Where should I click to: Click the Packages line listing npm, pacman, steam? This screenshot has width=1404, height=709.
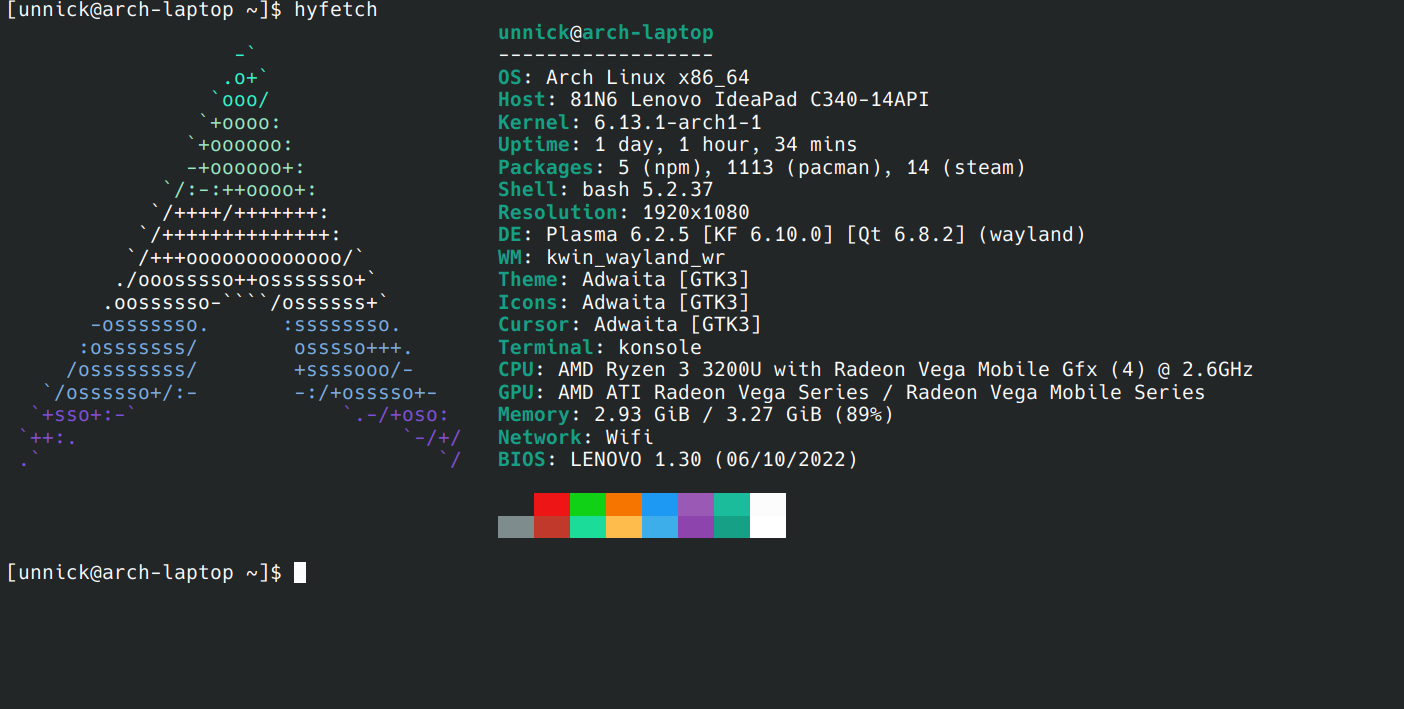click(x=762, y=168)
